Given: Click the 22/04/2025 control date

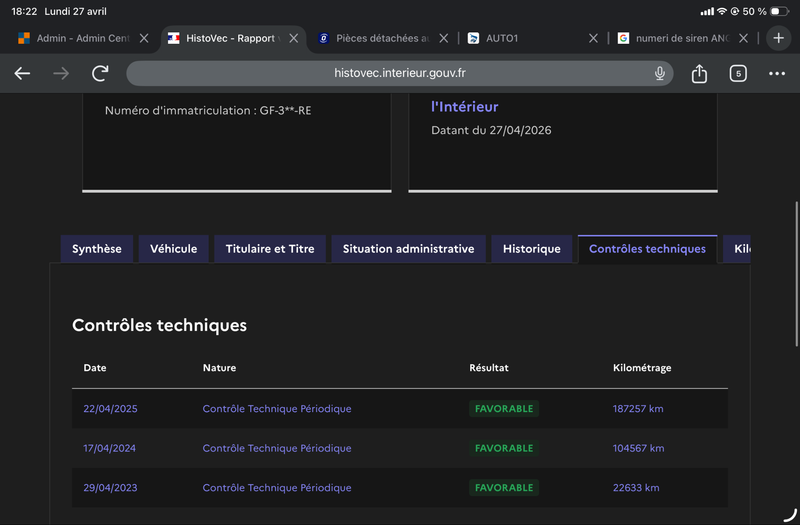Looking at the screenshot, I should [x=110, y=409].
